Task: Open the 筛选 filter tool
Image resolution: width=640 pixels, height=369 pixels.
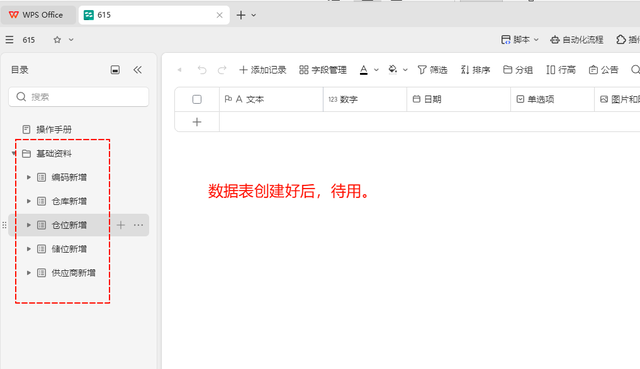Action: coord(432,70)
